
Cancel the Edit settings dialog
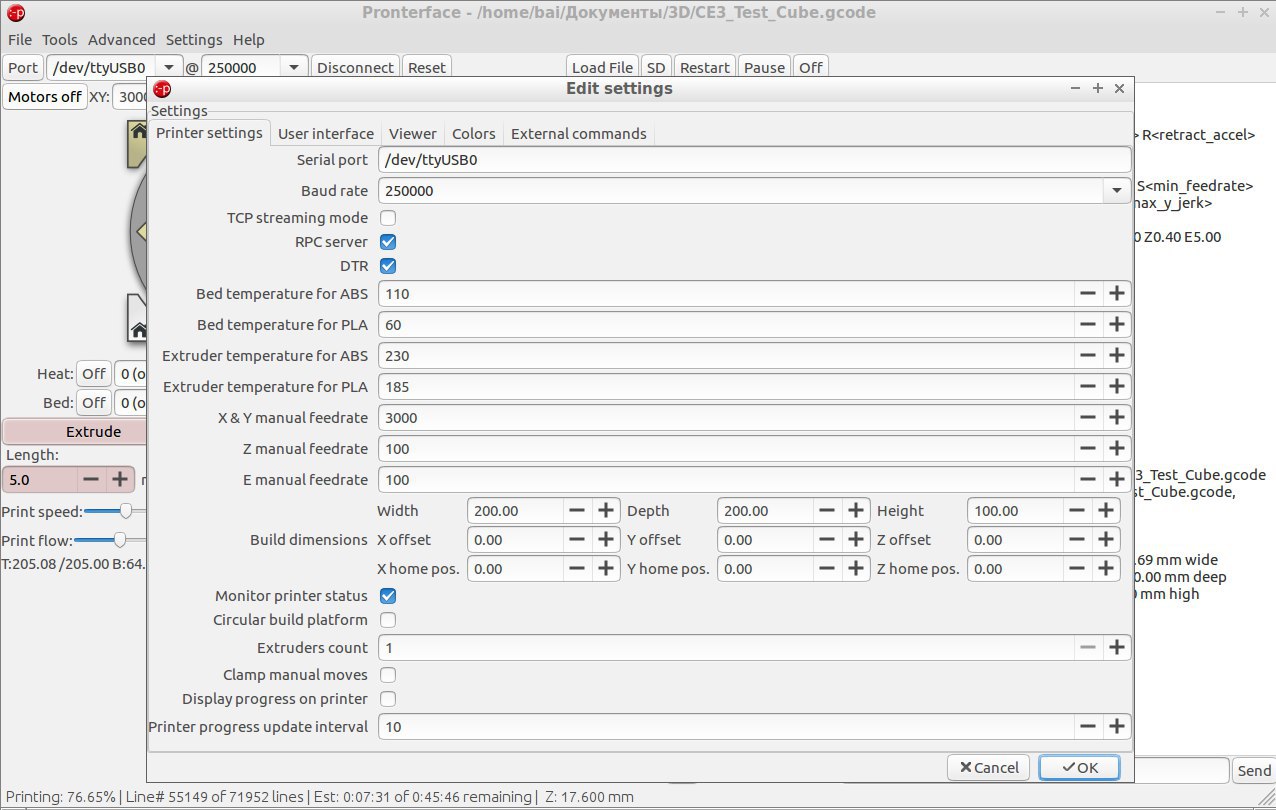989,767
